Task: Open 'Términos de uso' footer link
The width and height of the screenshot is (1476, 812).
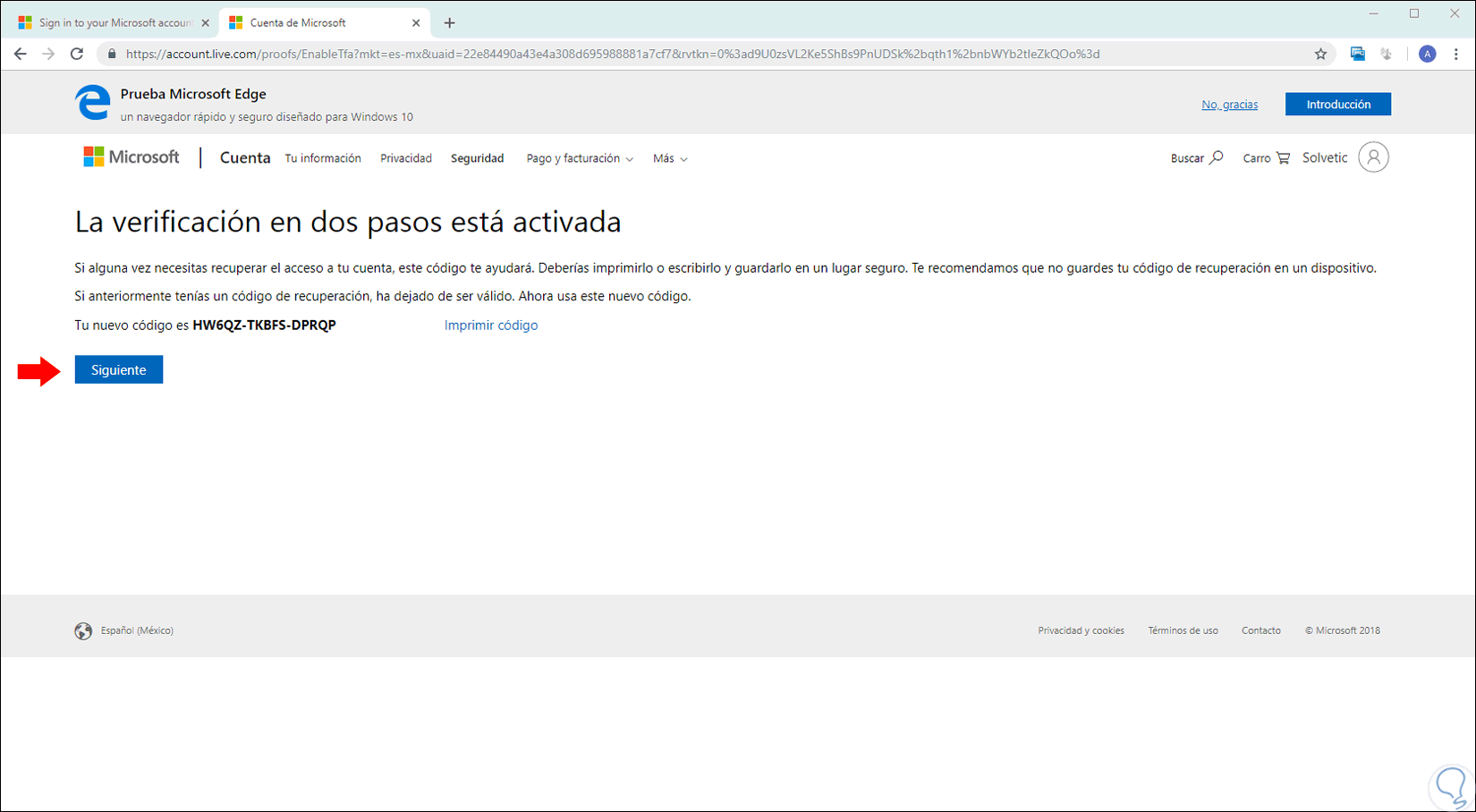Action: (x=1183, y=630)
